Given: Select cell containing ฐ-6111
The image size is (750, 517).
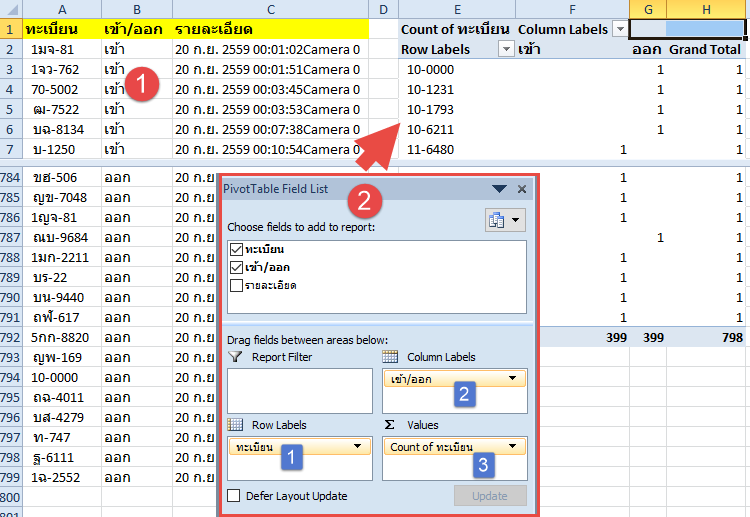Looking at the screenshot, I should coord(62,457).
